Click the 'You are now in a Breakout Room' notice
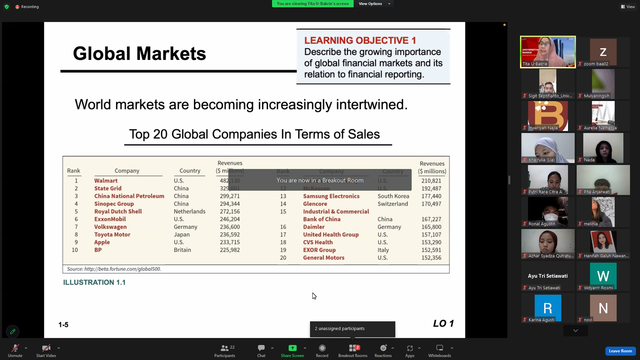The image size is (640, 360). [320, 180]
